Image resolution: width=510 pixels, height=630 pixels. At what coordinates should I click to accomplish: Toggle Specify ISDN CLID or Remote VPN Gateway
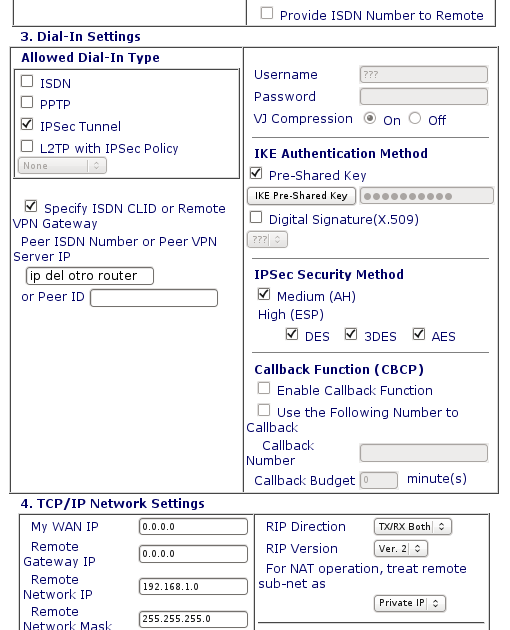coord(31,206)
